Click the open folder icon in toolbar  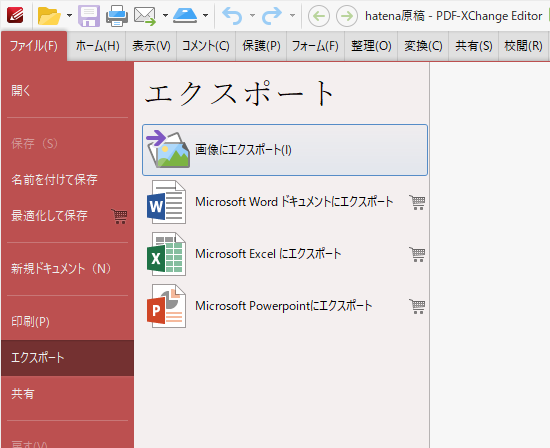49,15
